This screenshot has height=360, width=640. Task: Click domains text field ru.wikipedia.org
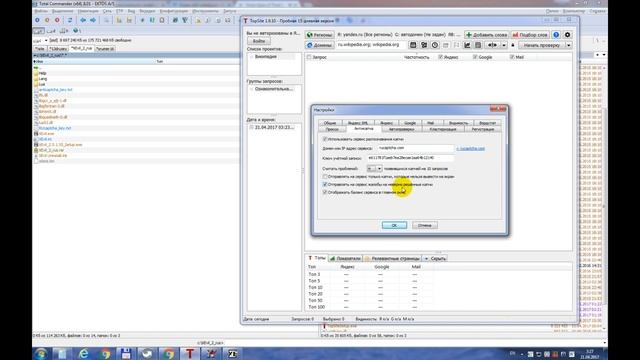tap(371, 45)
